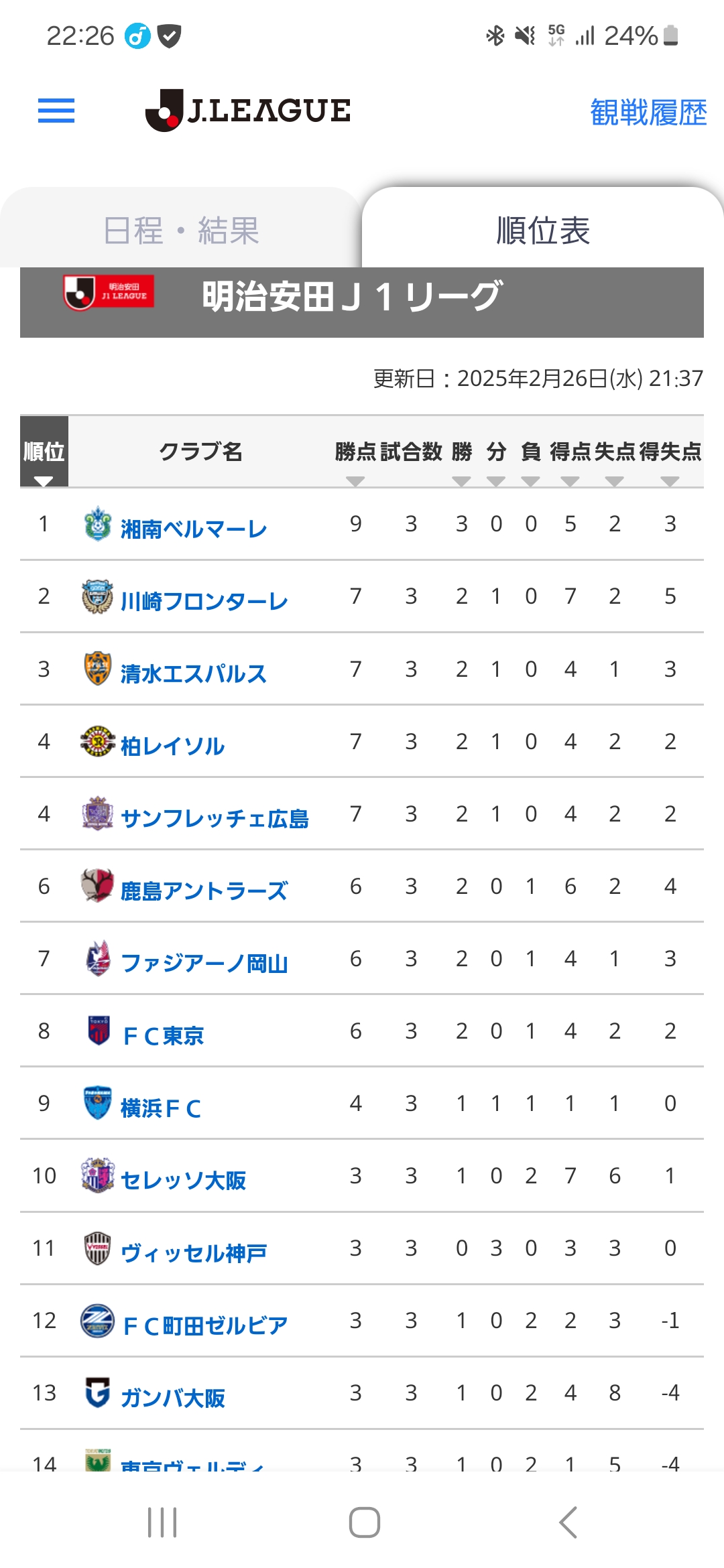The width and height of the screenshot is (724, 1568).
Task: Open the hamburger menu
Action: coord(56,111)
